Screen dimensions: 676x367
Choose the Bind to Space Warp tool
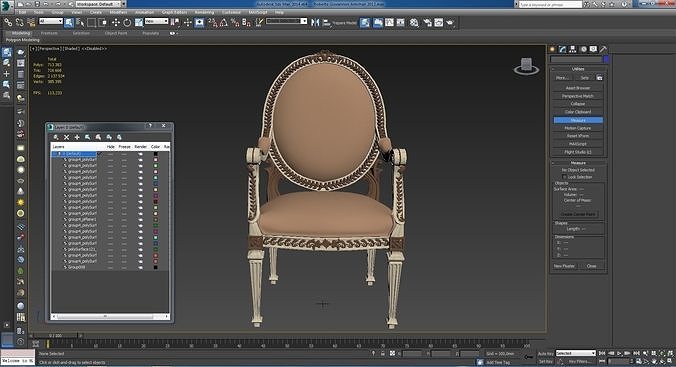pyautogui.click(x=31, y=22)
